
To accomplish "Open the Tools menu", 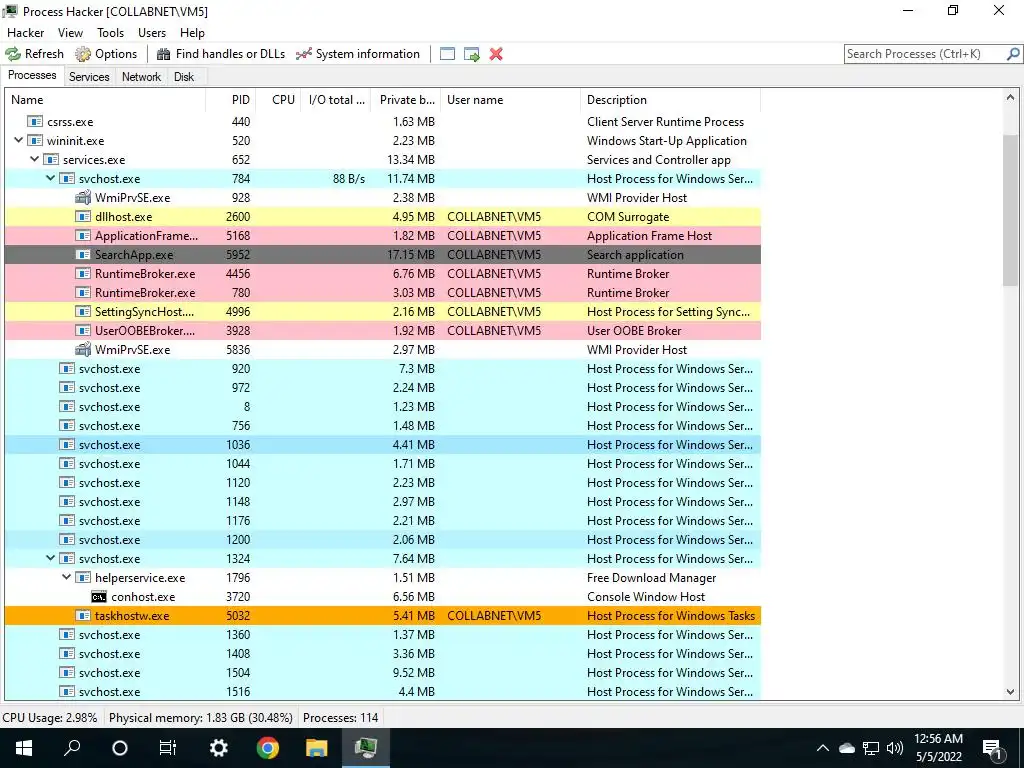I will tap(110, 33).
